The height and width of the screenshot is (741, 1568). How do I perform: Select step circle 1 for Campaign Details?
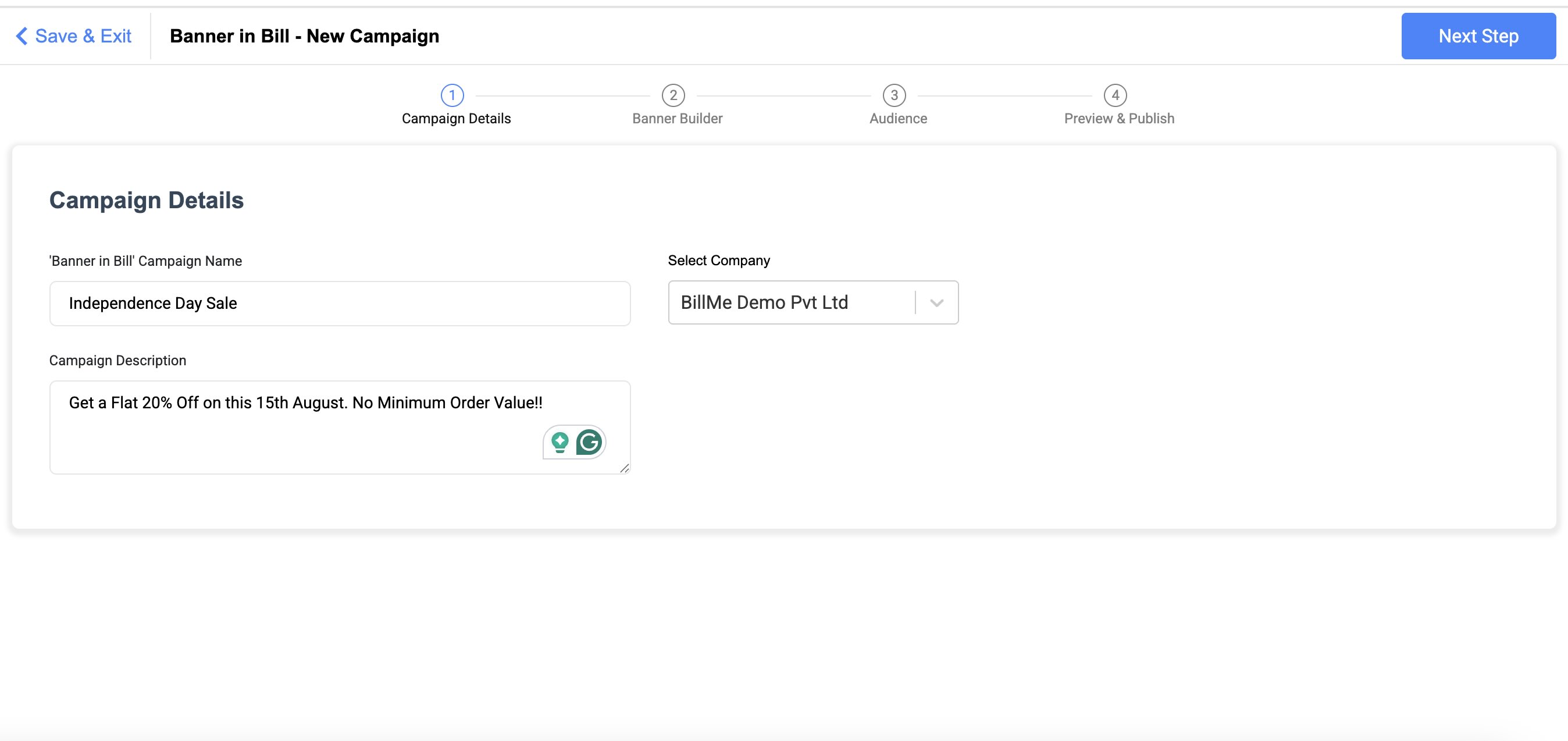(x=452, y=95)
